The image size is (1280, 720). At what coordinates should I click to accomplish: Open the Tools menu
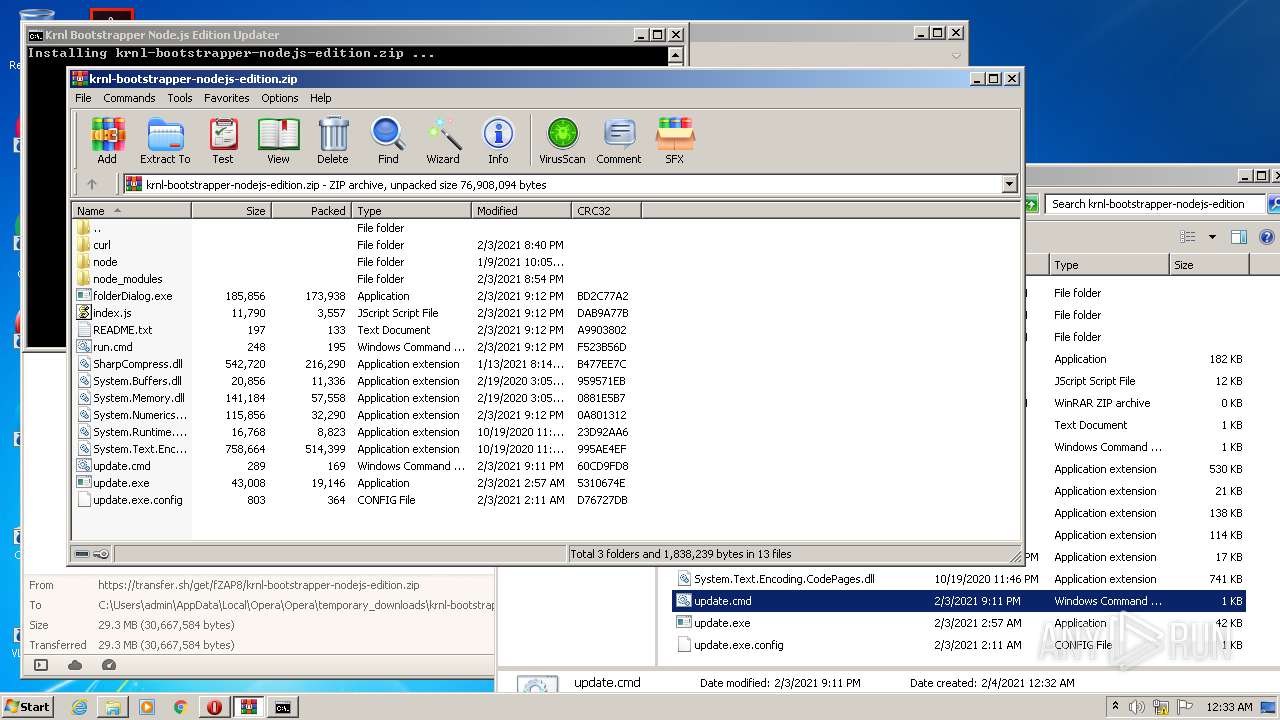click(180, 98)
